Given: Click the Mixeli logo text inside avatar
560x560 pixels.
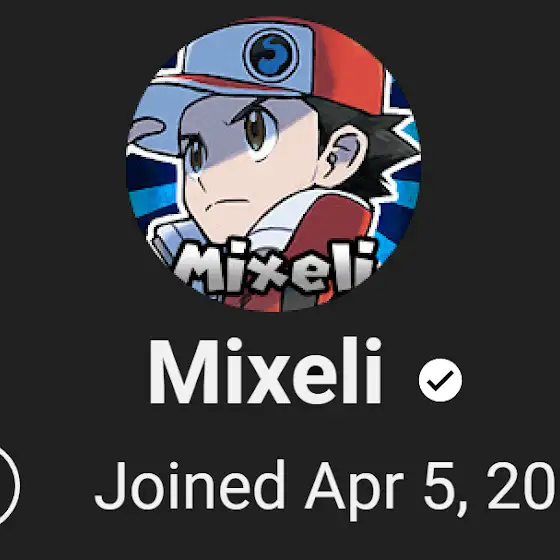Looking at the screenshot, I should click(x=275, y=266).
